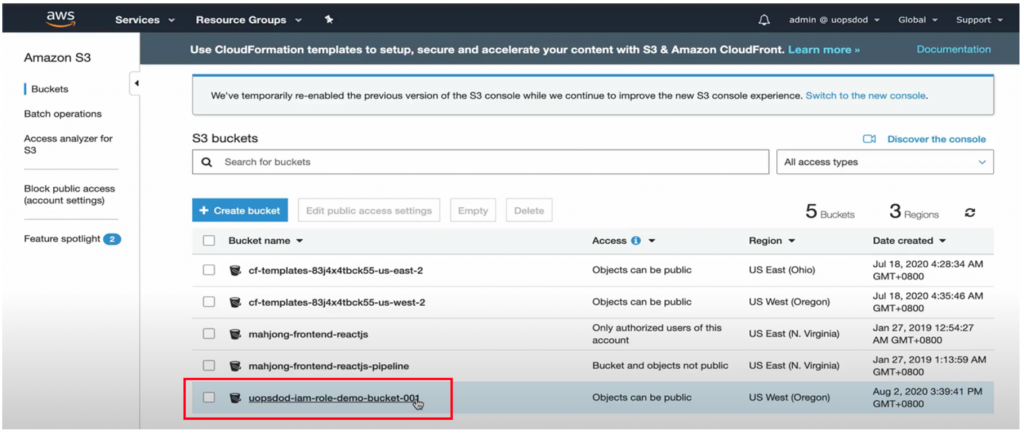The width and height of the screenshot is (1024, 435).
Task: Sort by Access column header arrow
Action: (651, 241)
